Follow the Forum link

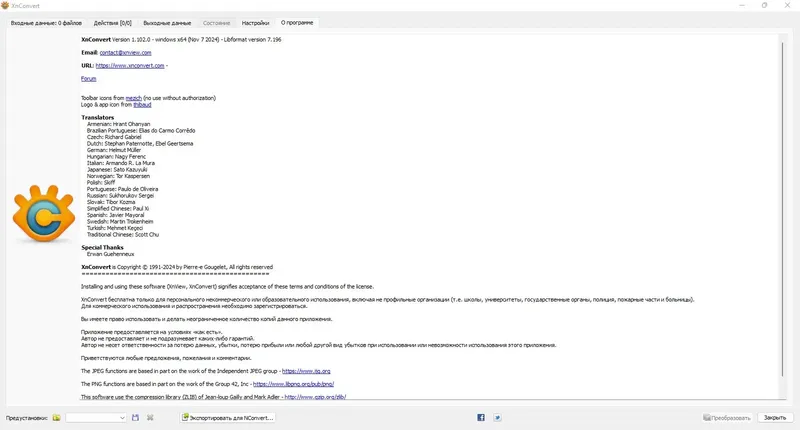coord(88,79)
